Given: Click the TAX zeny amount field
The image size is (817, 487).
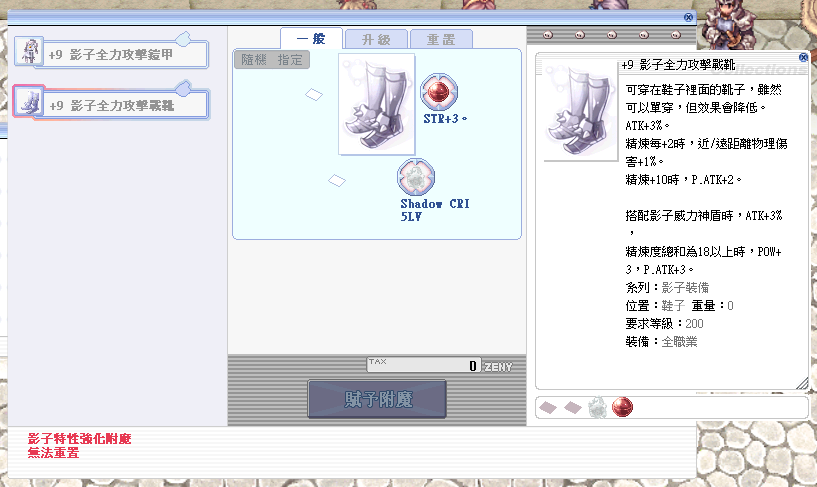Looking at the screenshot, I should (x=423, y=365).
